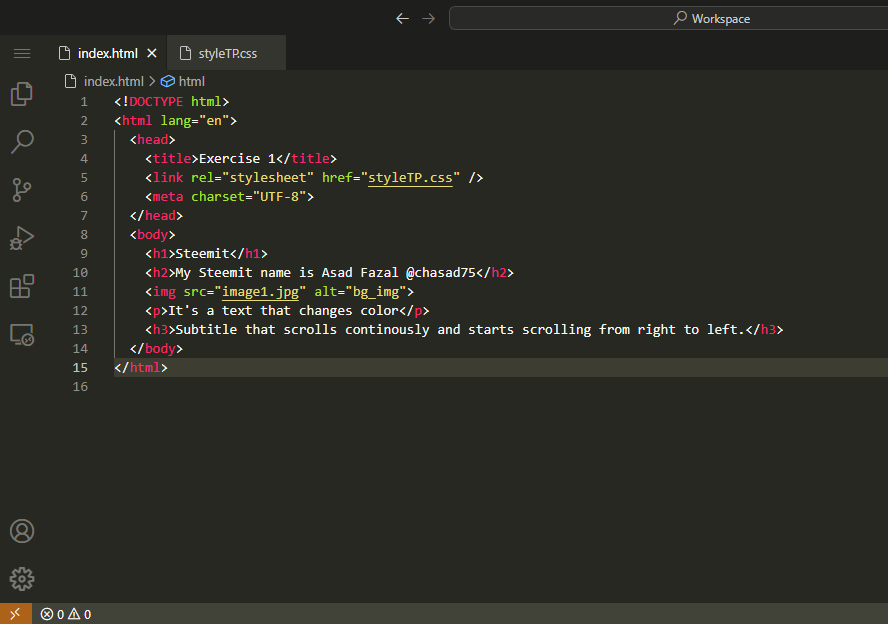The height and width of the screenshot is (624, 888).
Task: Click the remote window indicator in status bar
Action: point(15,614)
